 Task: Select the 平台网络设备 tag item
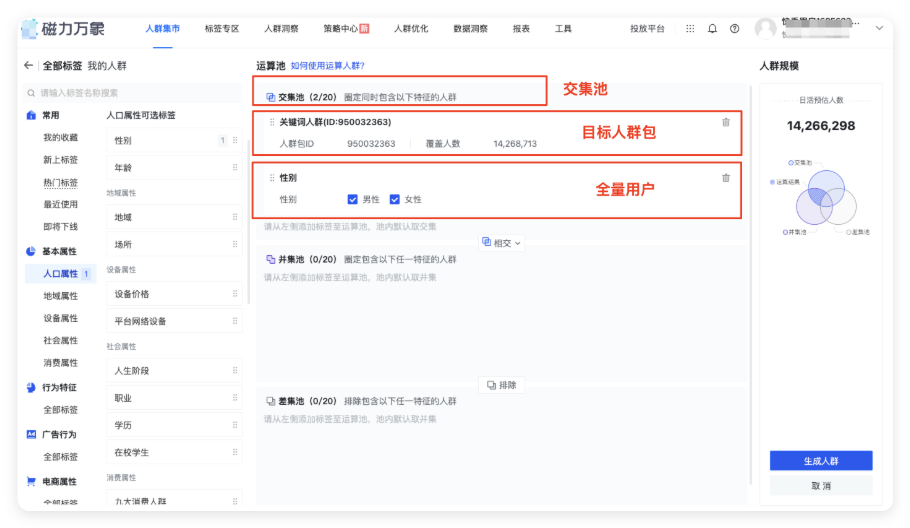174,321
